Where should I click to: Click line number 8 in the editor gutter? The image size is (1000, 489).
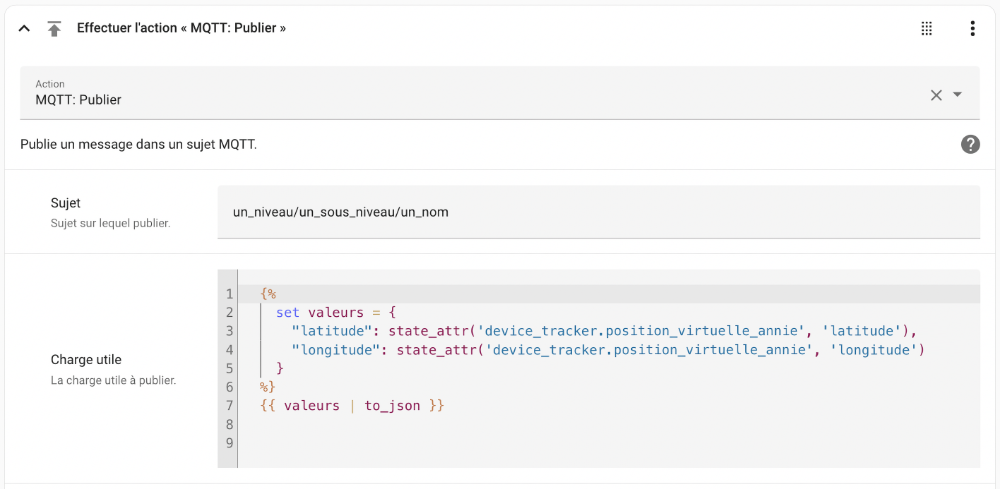tap(229, 424)
